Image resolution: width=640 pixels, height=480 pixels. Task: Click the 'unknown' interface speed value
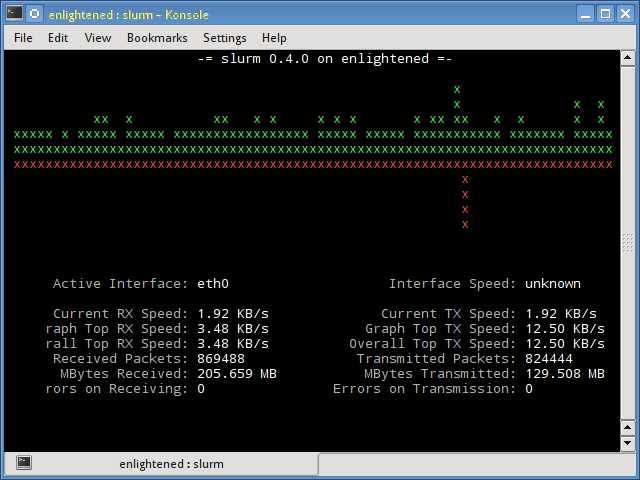tap(553, 284)
